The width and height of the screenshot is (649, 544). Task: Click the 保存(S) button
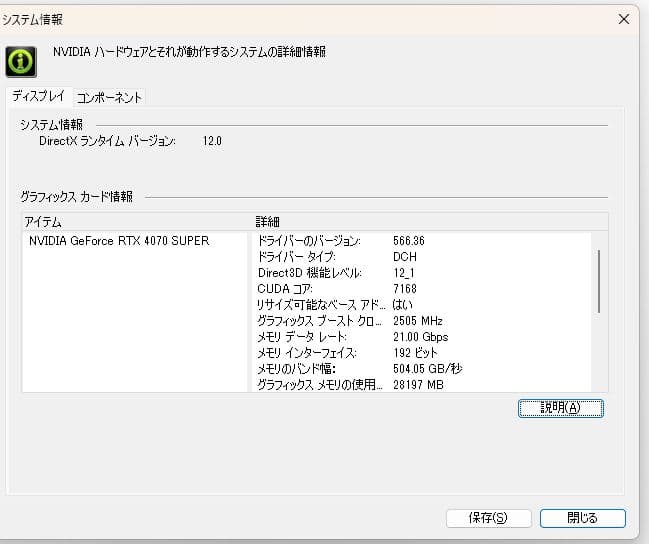click(x=488, y=518)
